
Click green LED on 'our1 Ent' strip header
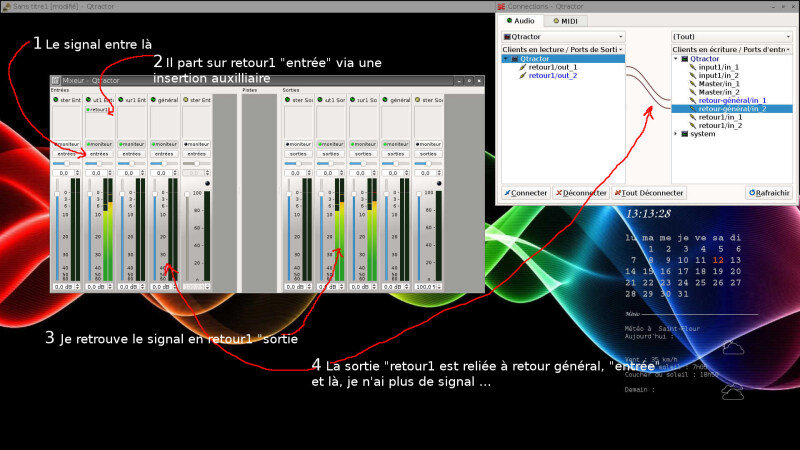(121, 100)
